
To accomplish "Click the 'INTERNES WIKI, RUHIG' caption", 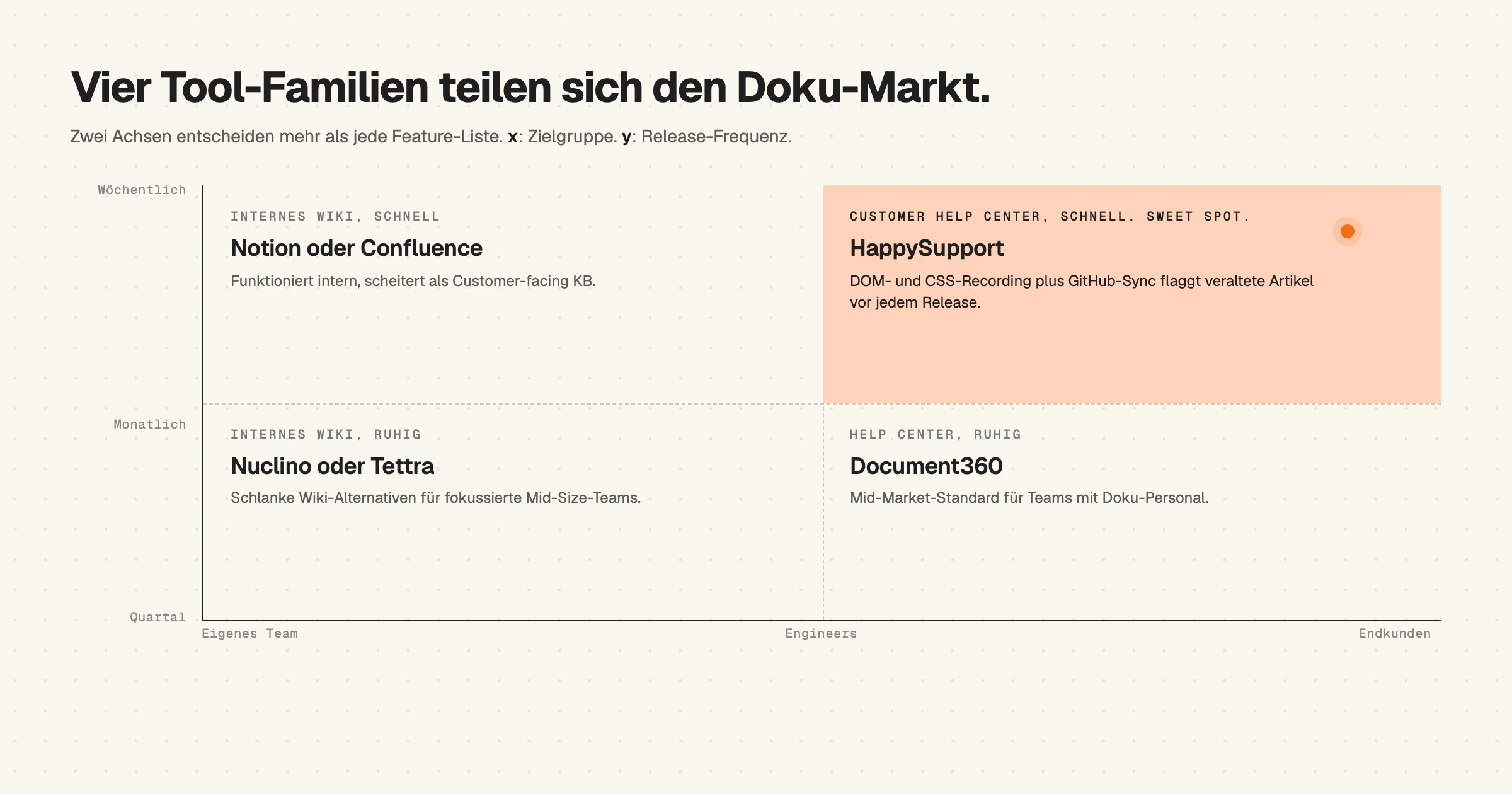I will [326, 435].
